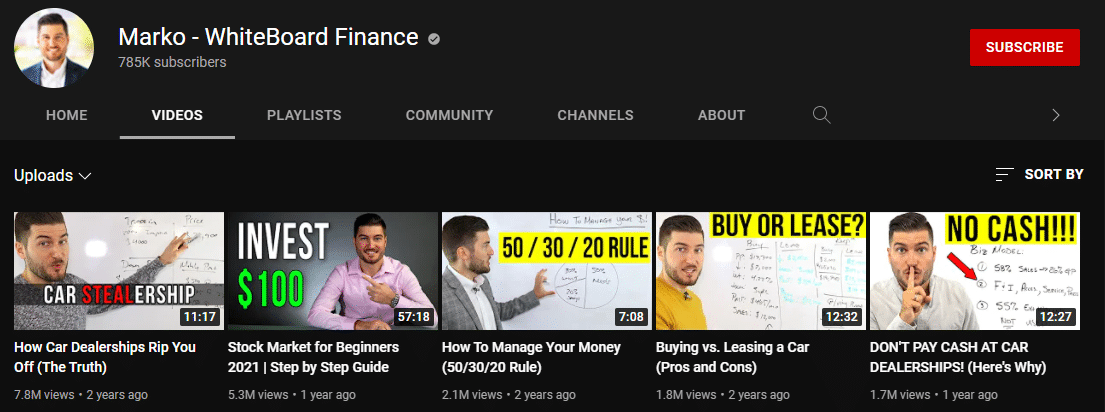The width and height of the screenshot is (1105, 412).
Task: Click the channel avatar profile picture
Action: click(54, 49)
